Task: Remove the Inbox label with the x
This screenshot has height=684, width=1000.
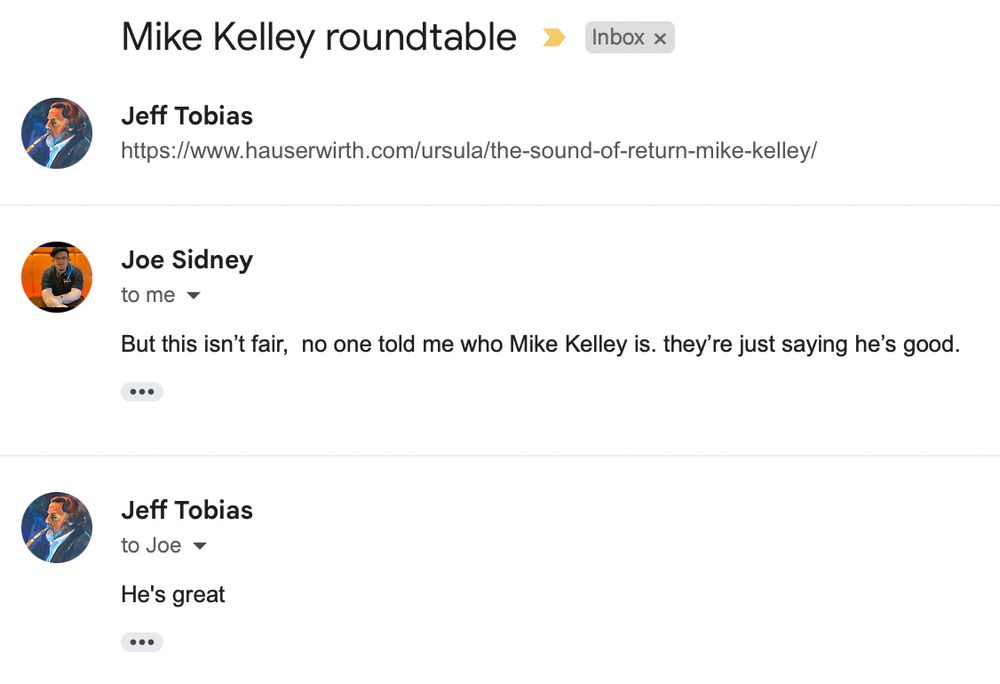Action: tap(660, 39)
